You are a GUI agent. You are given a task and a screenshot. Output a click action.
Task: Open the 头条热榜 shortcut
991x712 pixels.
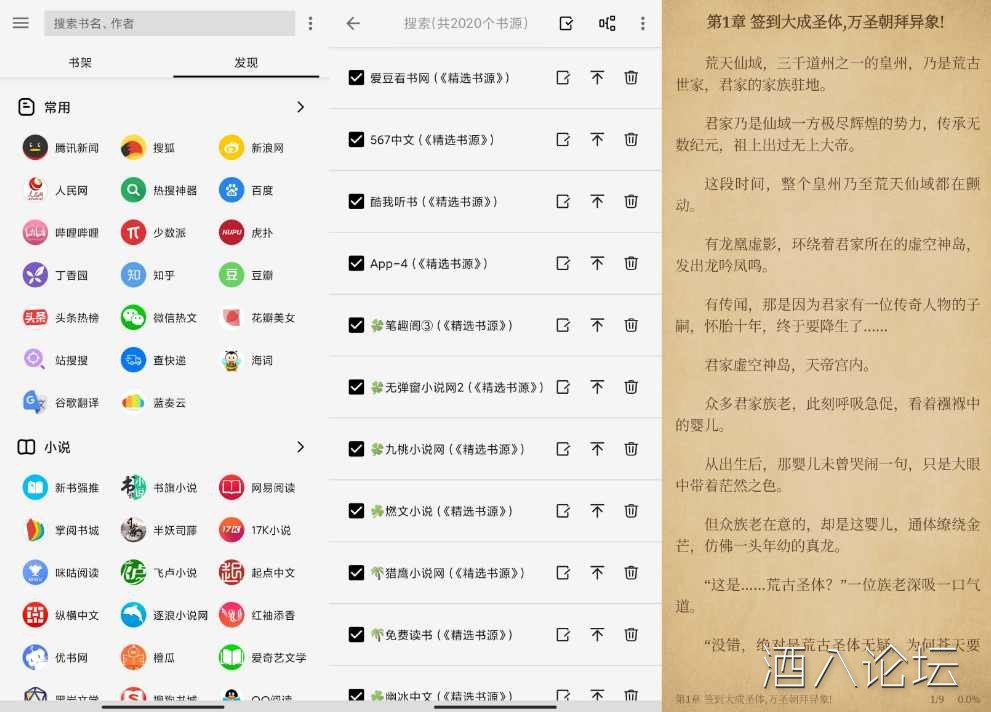point(61,317)
